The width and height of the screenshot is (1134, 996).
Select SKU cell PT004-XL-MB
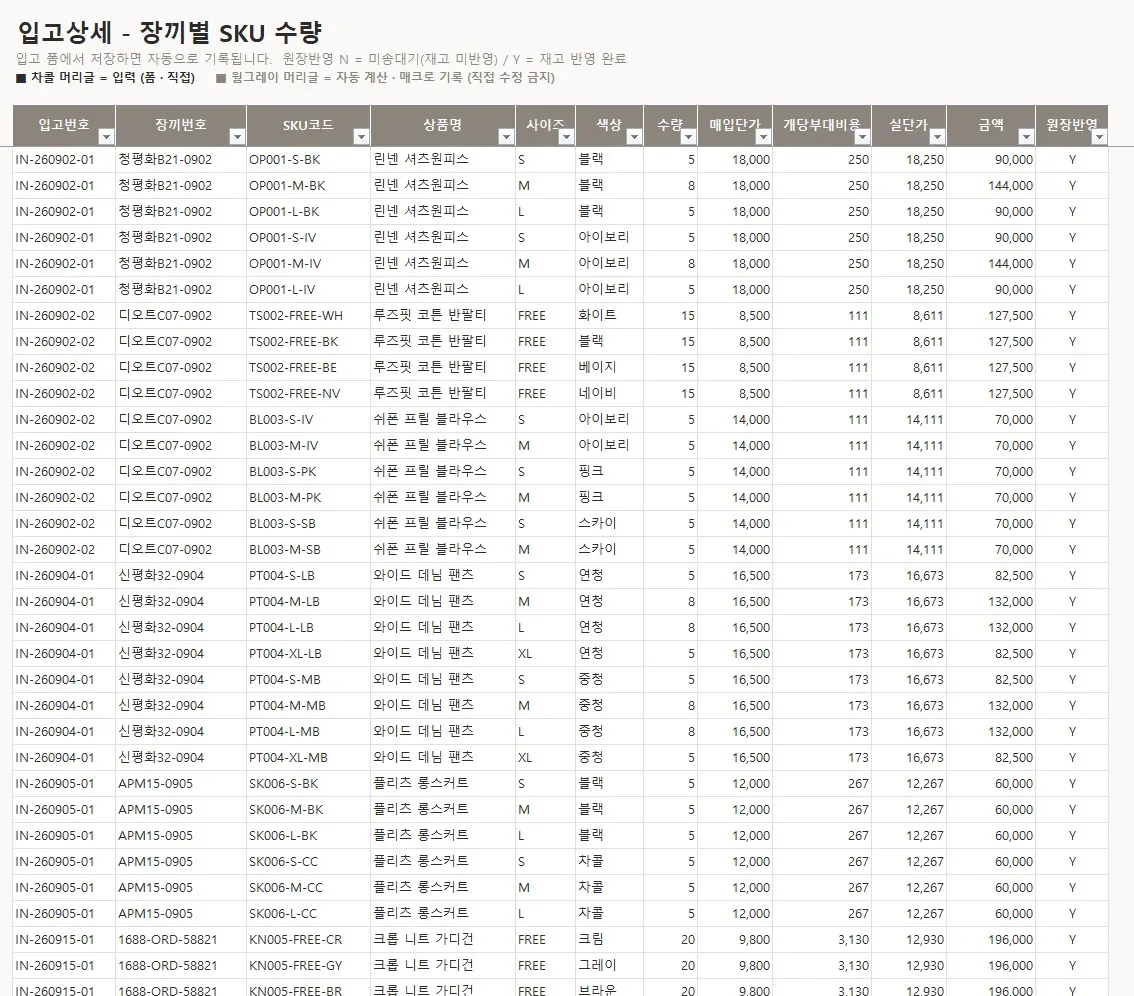(308, 759)
